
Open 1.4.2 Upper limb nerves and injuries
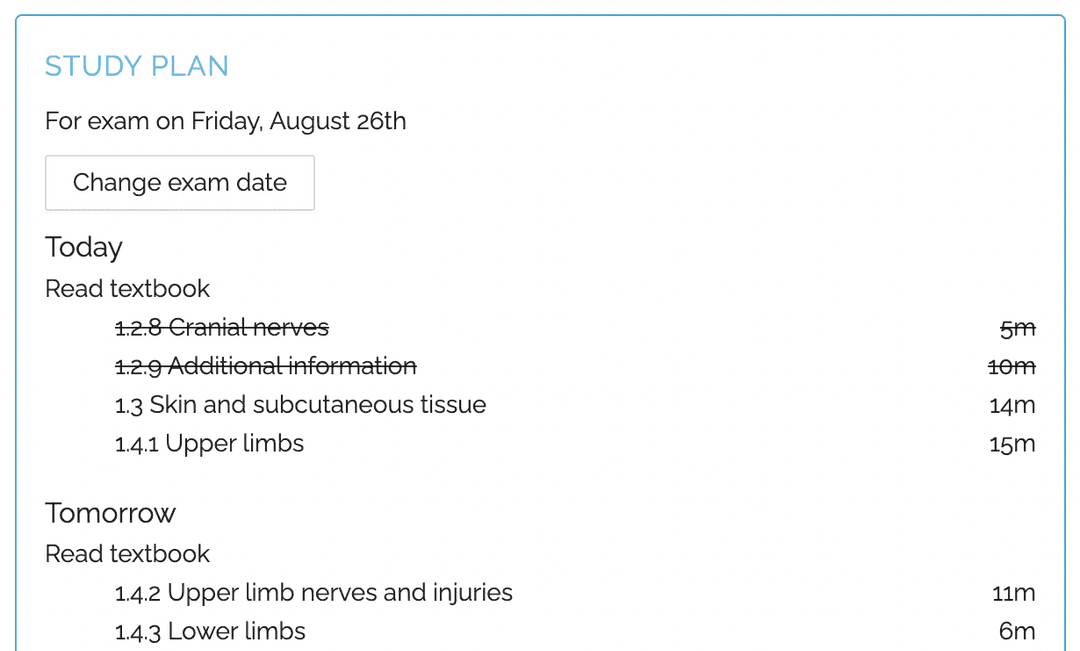coord(313,592)
